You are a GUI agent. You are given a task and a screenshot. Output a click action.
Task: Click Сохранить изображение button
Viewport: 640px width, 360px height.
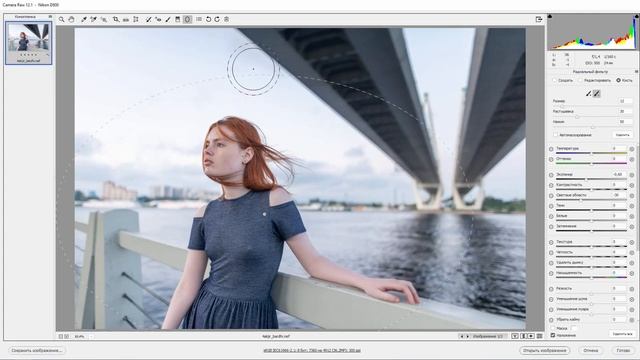[x=37, y=350]
